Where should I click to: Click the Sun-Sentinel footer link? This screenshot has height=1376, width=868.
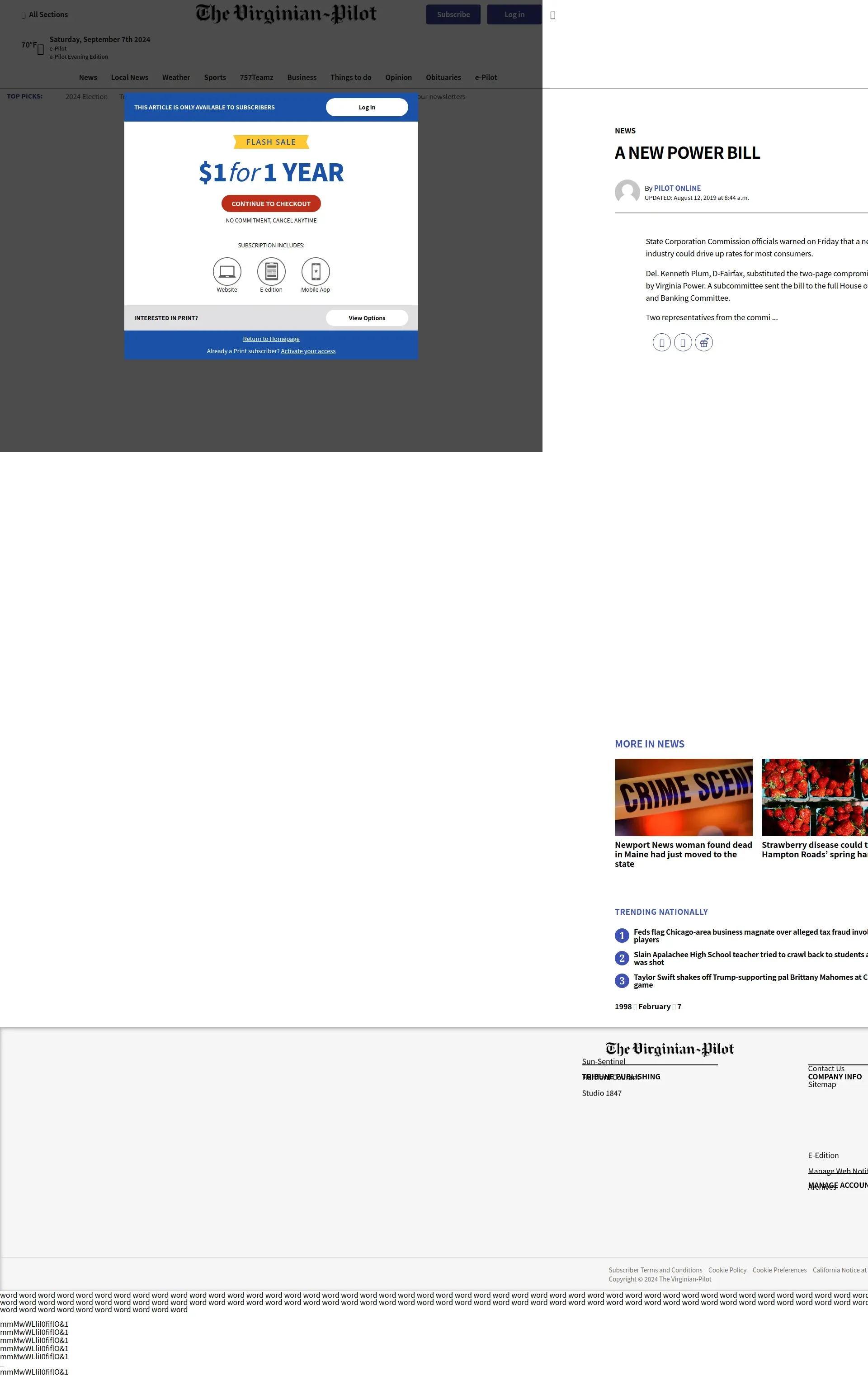(604, 1062)
